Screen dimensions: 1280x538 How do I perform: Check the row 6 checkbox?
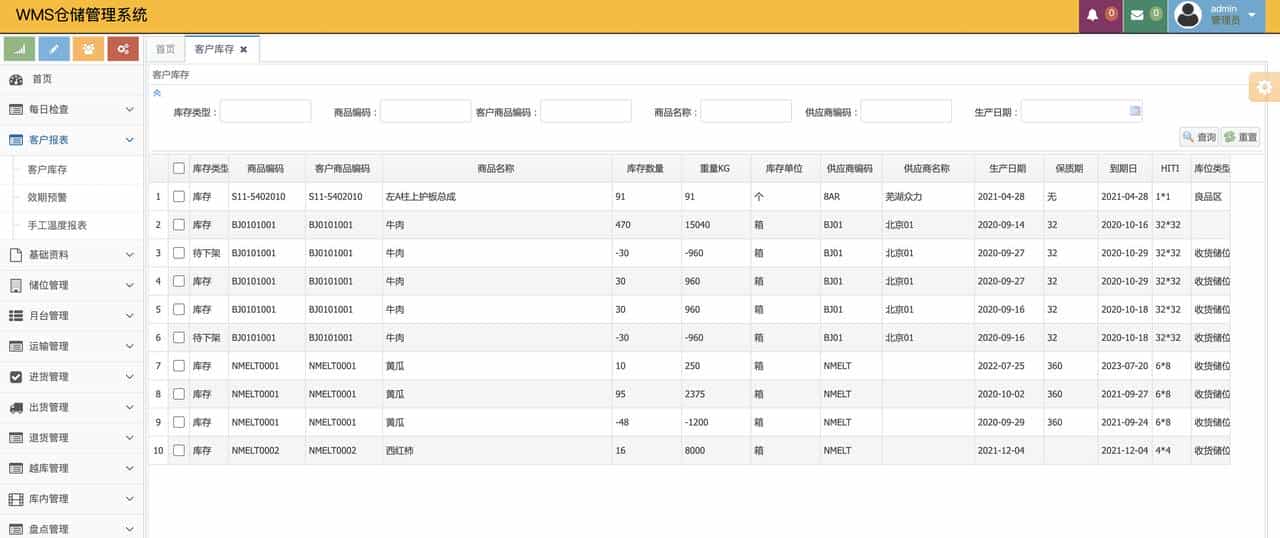(179, 338)
